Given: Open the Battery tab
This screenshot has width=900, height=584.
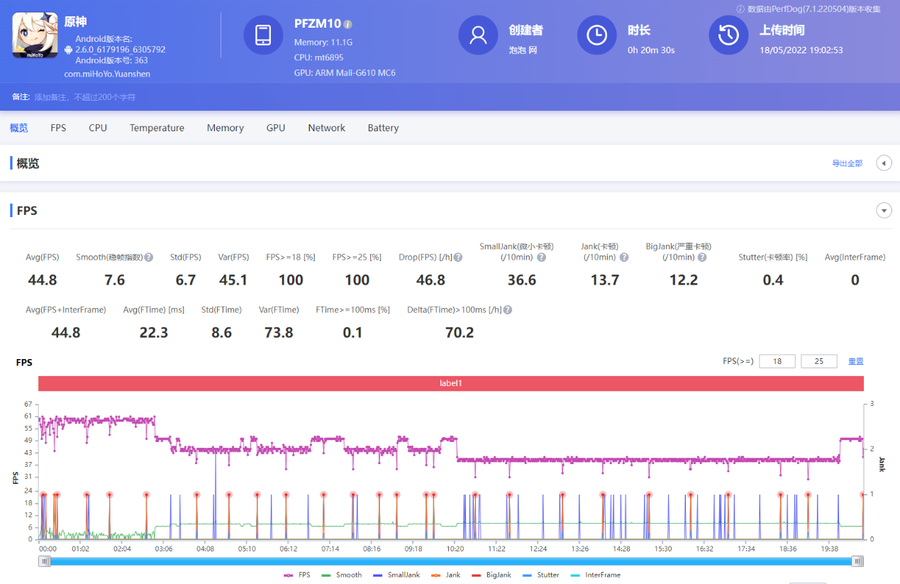Looking at the screenshot, I should tap(383, 128).
